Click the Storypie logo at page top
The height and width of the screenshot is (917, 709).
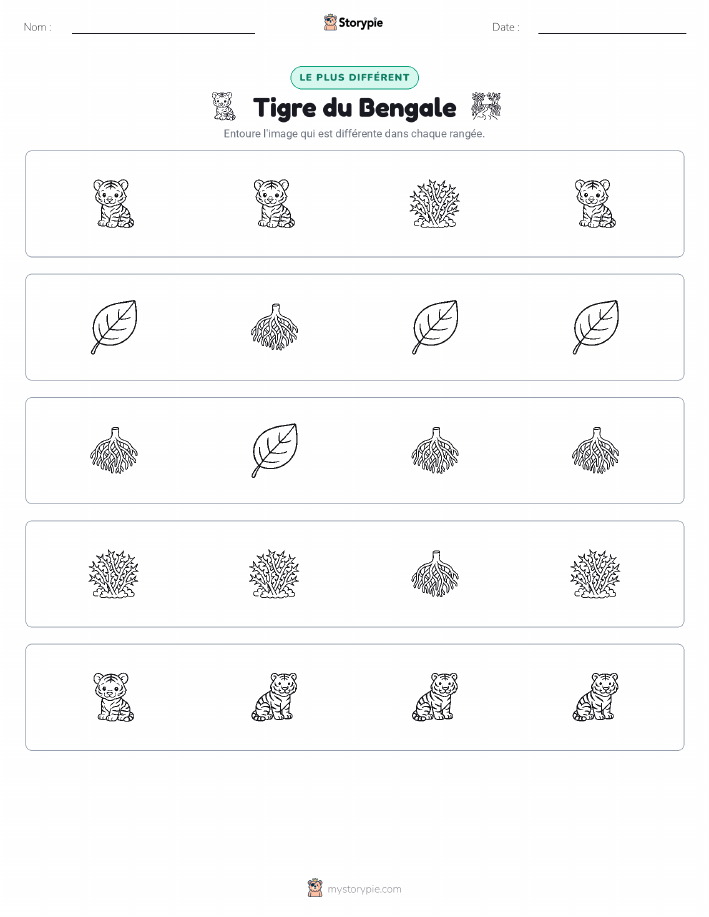(353, 23)
